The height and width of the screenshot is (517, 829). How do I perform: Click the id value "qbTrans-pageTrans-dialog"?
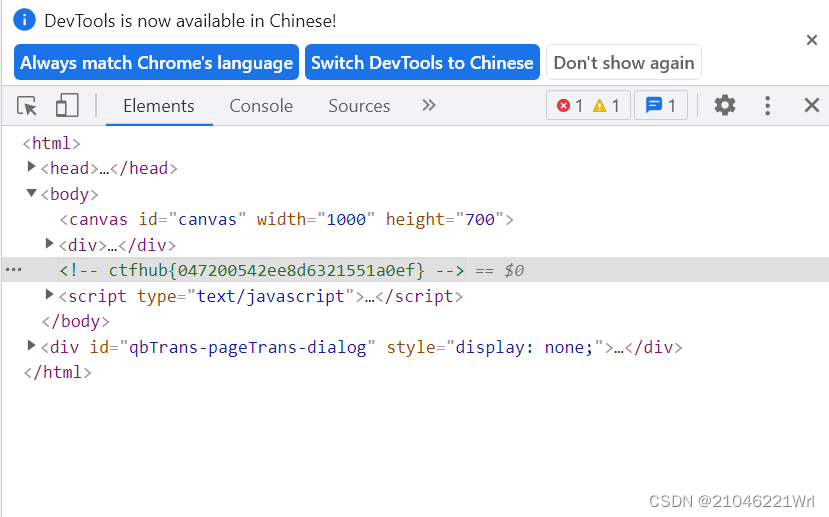click(x=247, y=347)
